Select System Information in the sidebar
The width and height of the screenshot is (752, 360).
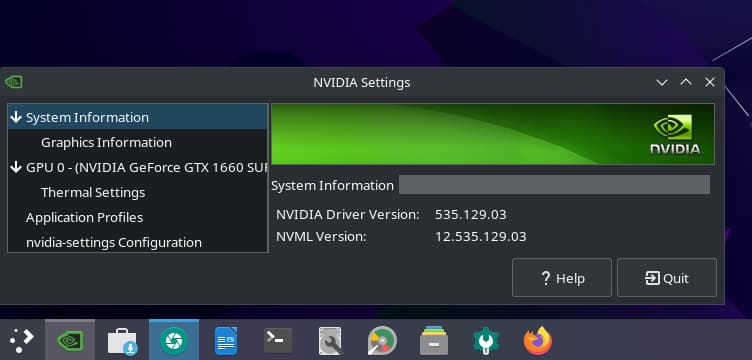(138, 117)
